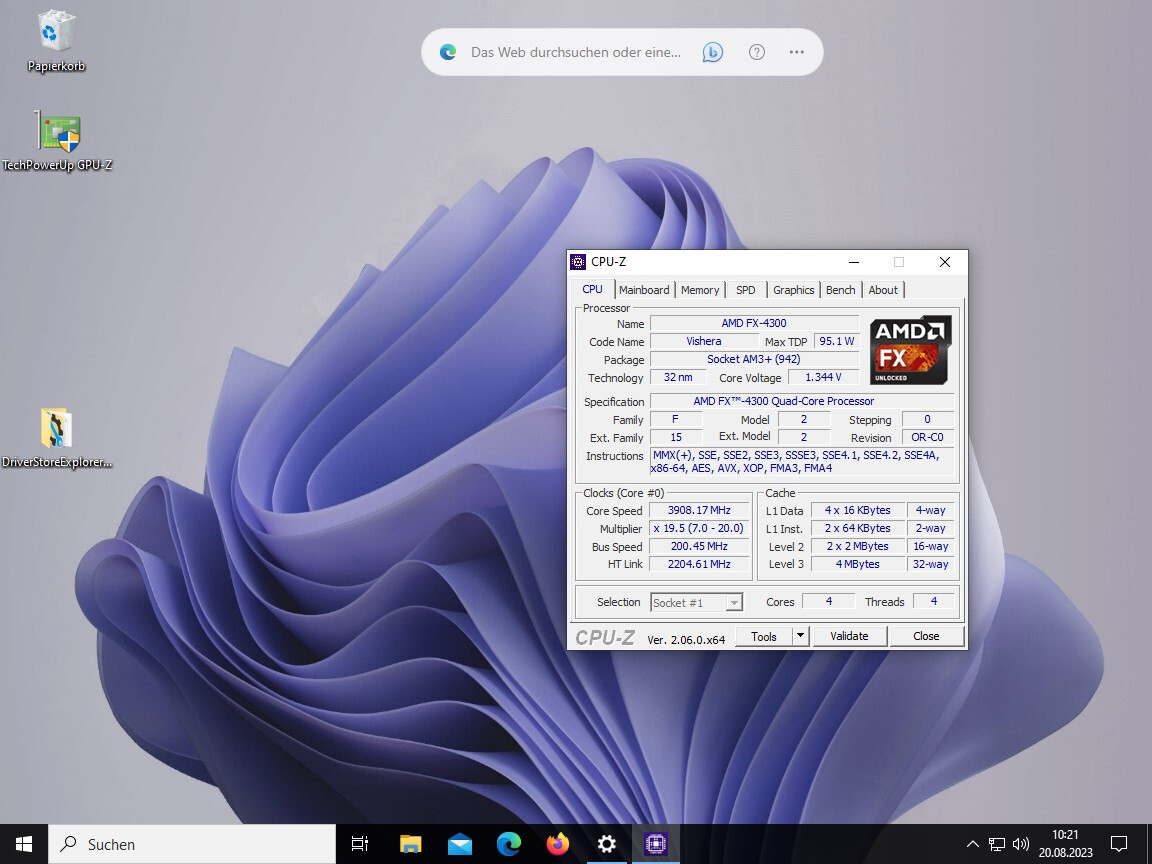Show hidden tray icons chevron
1152x864 pixels.
[972, 844]
